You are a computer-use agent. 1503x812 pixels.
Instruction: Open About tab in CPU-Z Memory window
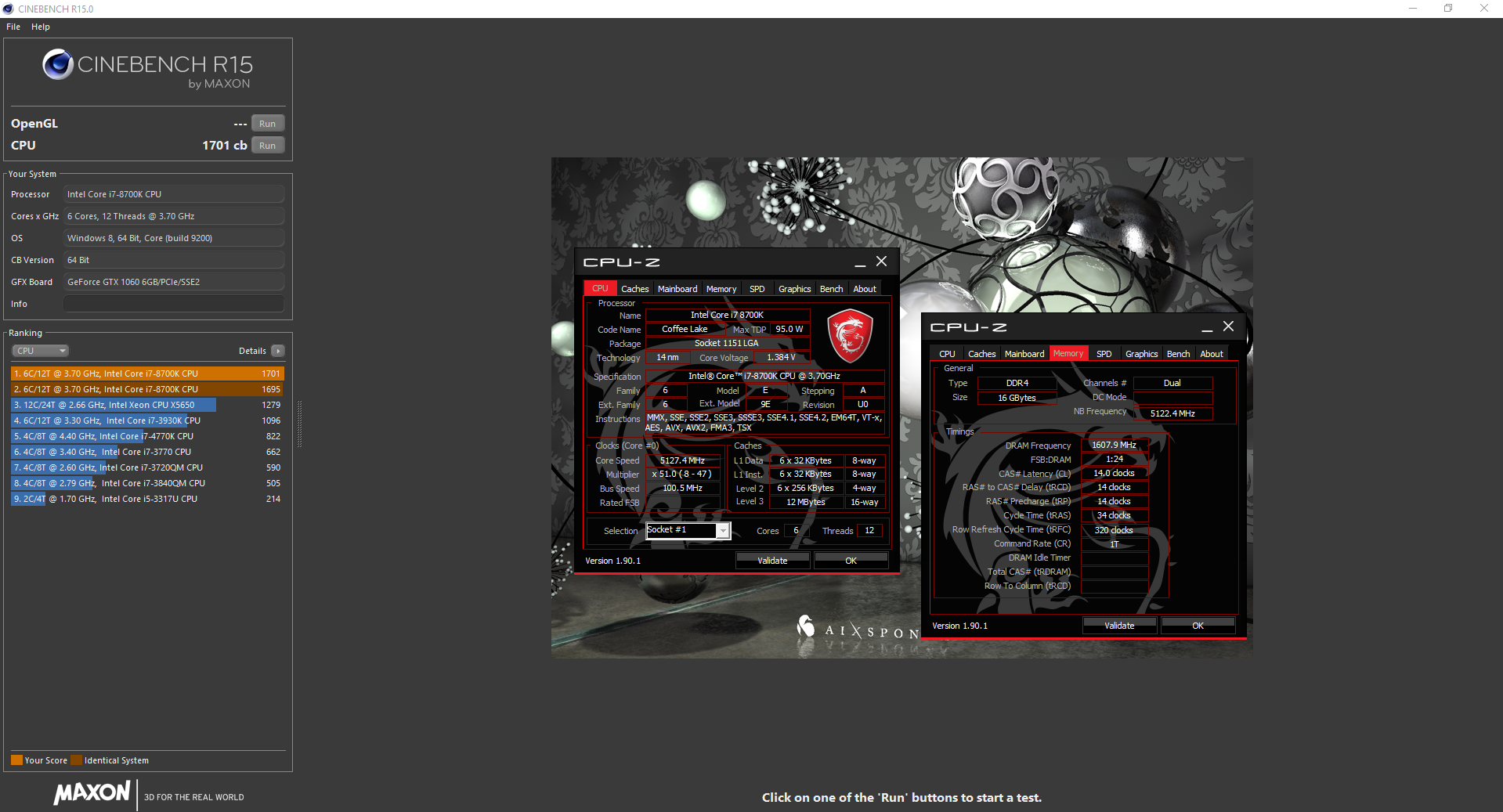1212,354
